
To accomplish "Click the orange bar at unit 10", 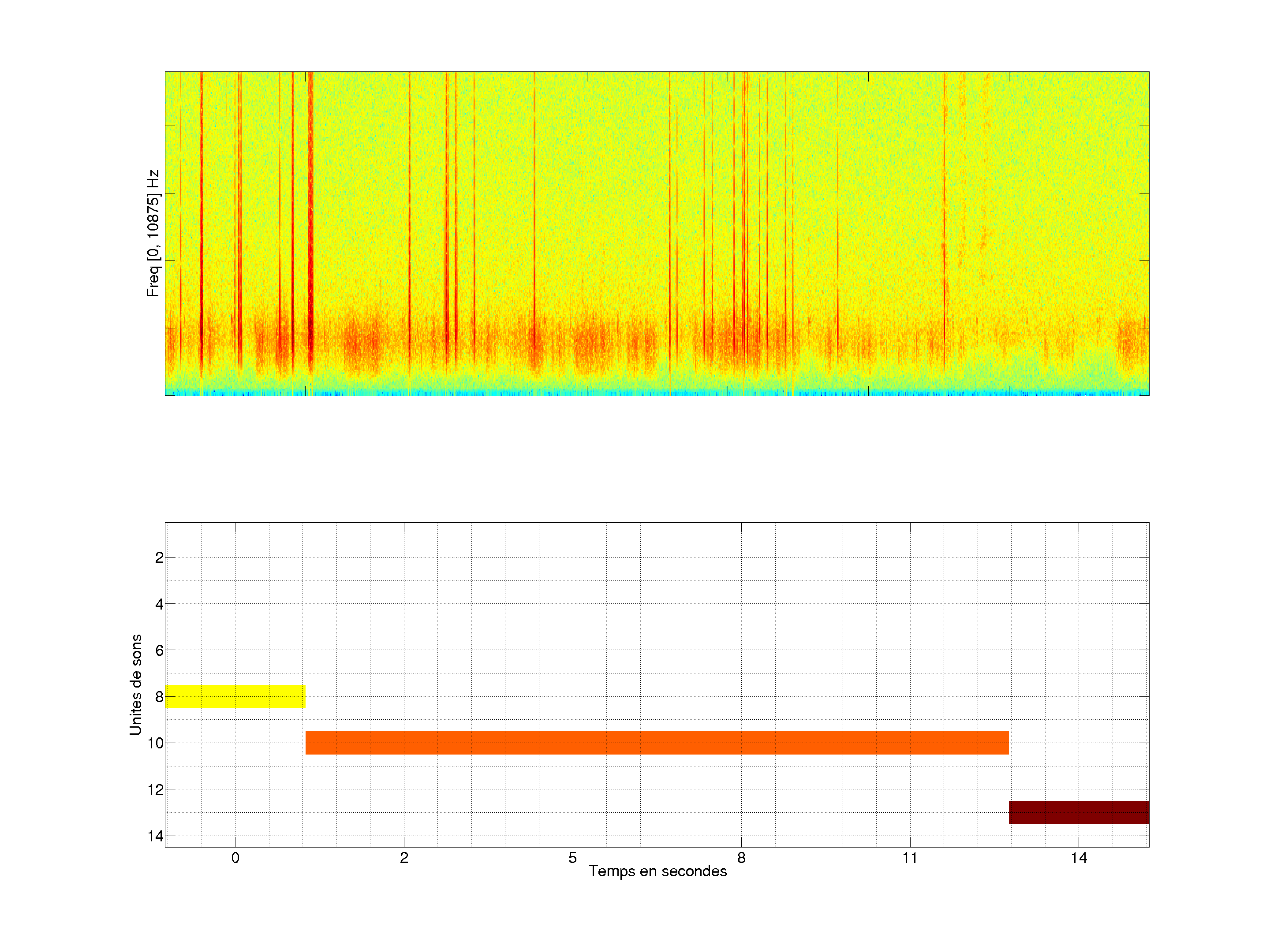I will coord(657,743).
